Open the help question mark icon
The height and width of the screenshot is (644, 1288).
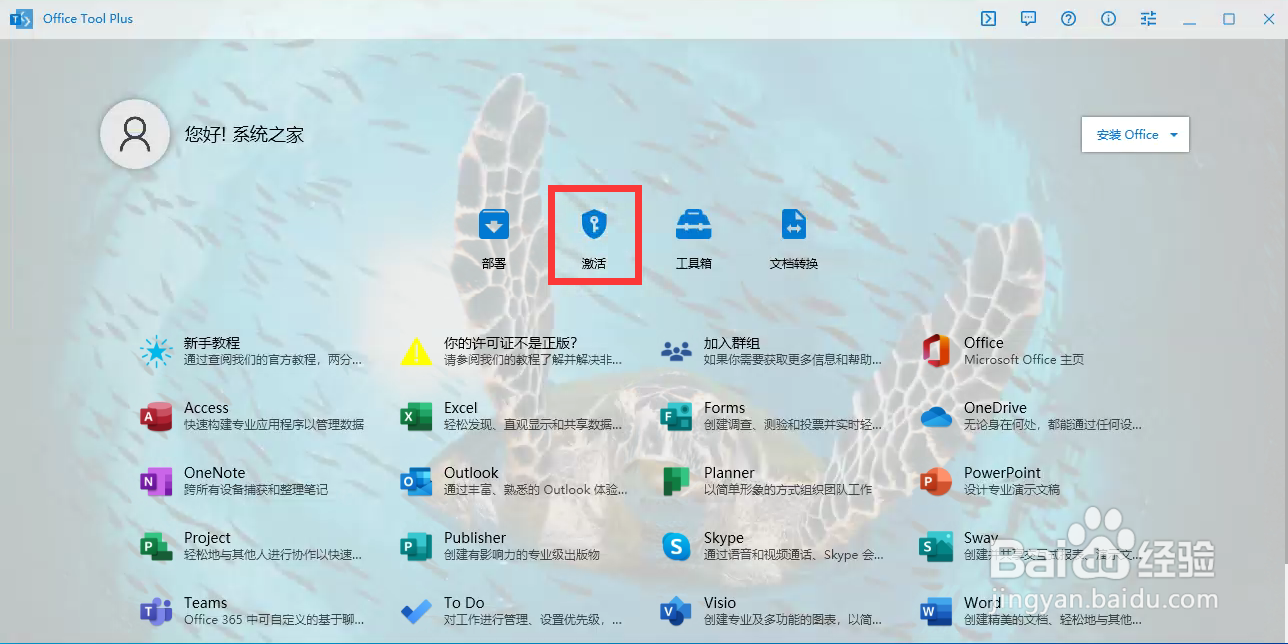[1068, 19]
